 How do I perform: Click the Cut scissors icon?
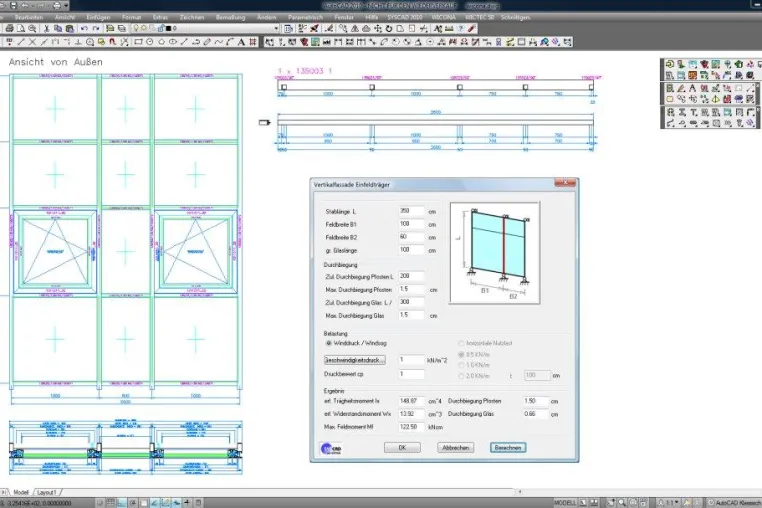46,28
